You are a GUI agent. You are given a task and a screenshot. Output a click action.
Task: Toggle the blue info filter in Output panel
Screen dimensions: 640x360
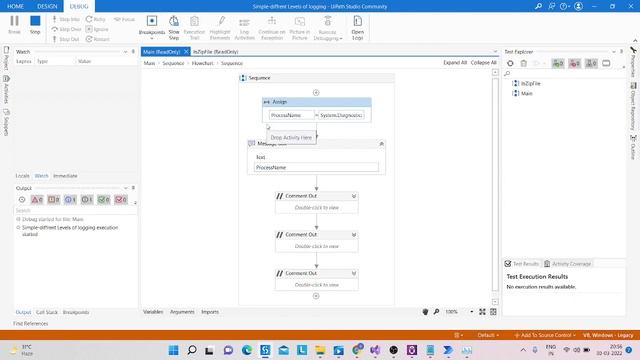[x=70, y=200]
